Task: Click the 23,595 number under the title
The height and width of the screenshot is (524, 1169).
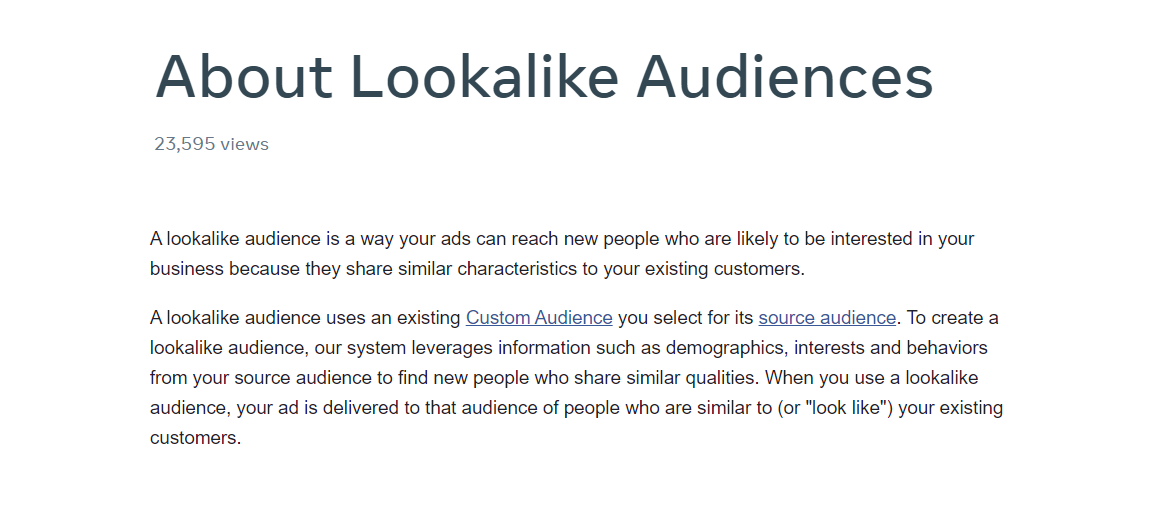Action: pos(184,145)
